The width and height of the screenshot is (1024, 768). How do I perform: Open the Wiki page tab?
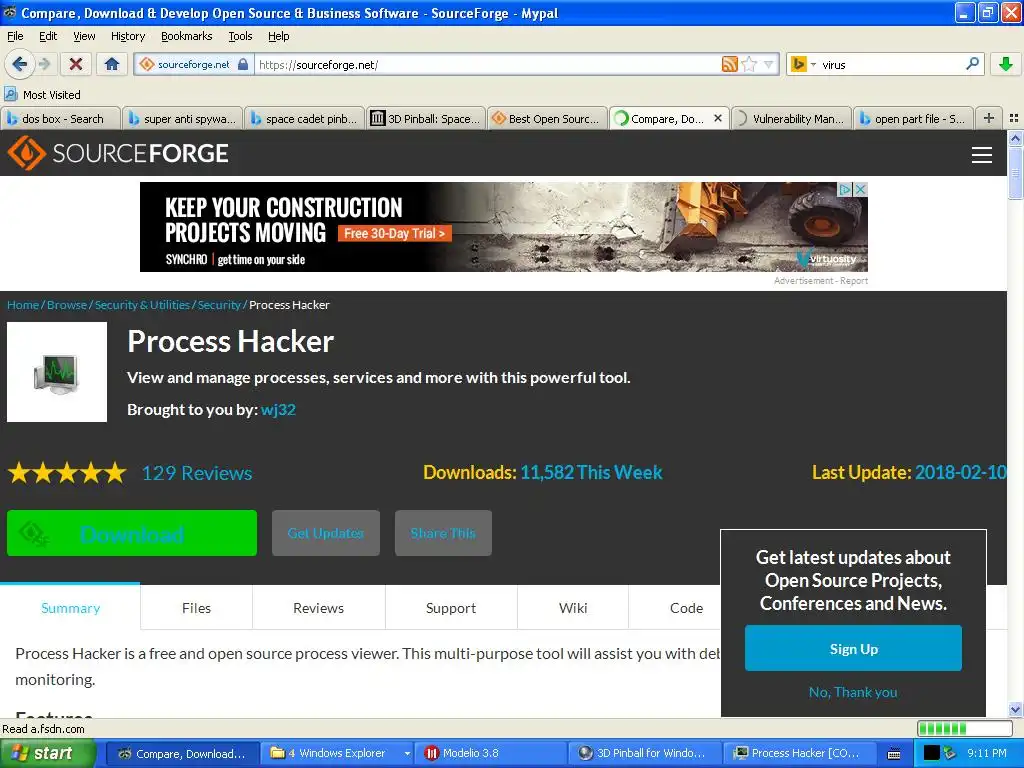coord(573,607)
